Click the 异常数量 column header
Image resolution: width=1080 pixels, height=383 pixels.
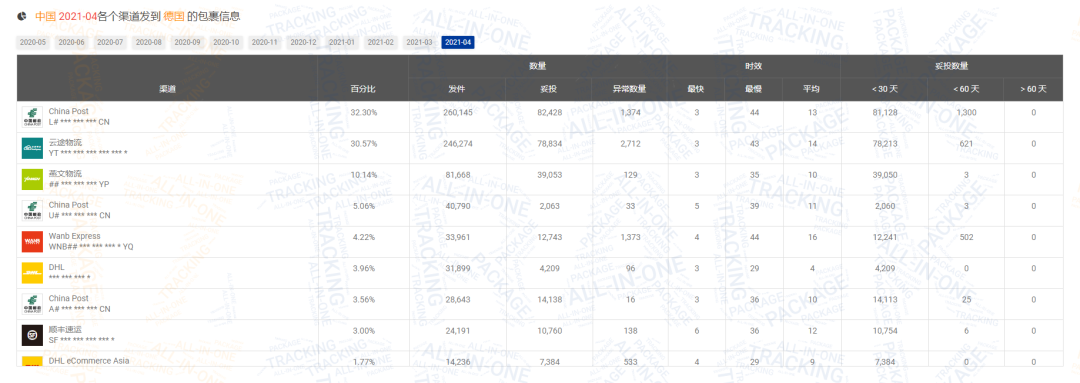pos(629,89)
